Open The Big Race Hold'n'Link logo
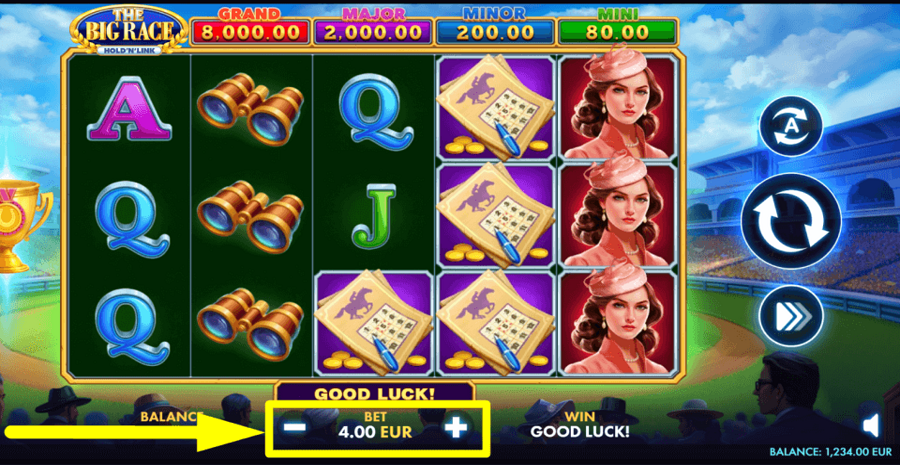Viewport: 900px width, 465px height. coord(129,31)
